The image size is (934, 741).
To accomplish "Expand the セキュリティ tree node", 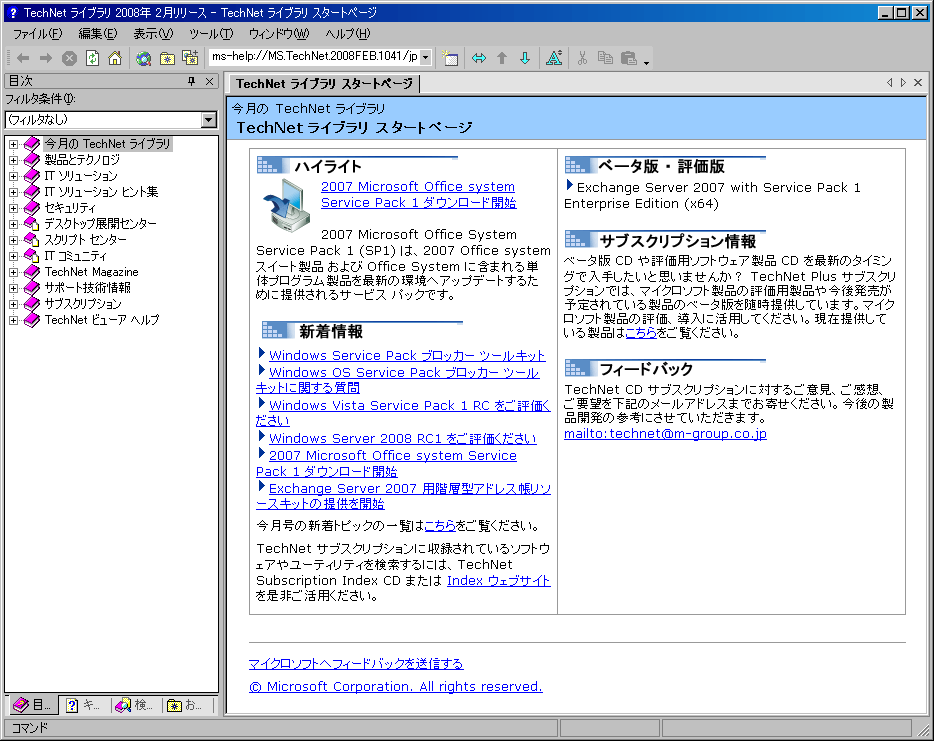I will [x=14, y=208].
